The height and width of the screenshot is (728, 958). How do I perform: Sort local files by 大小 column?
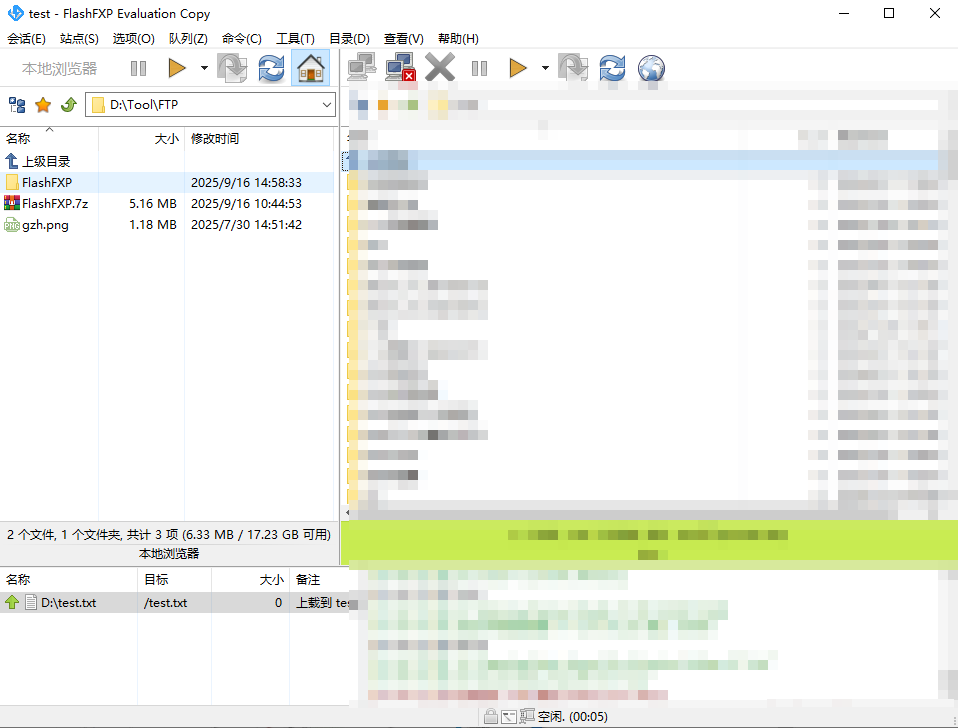click(x=141, y=139)
